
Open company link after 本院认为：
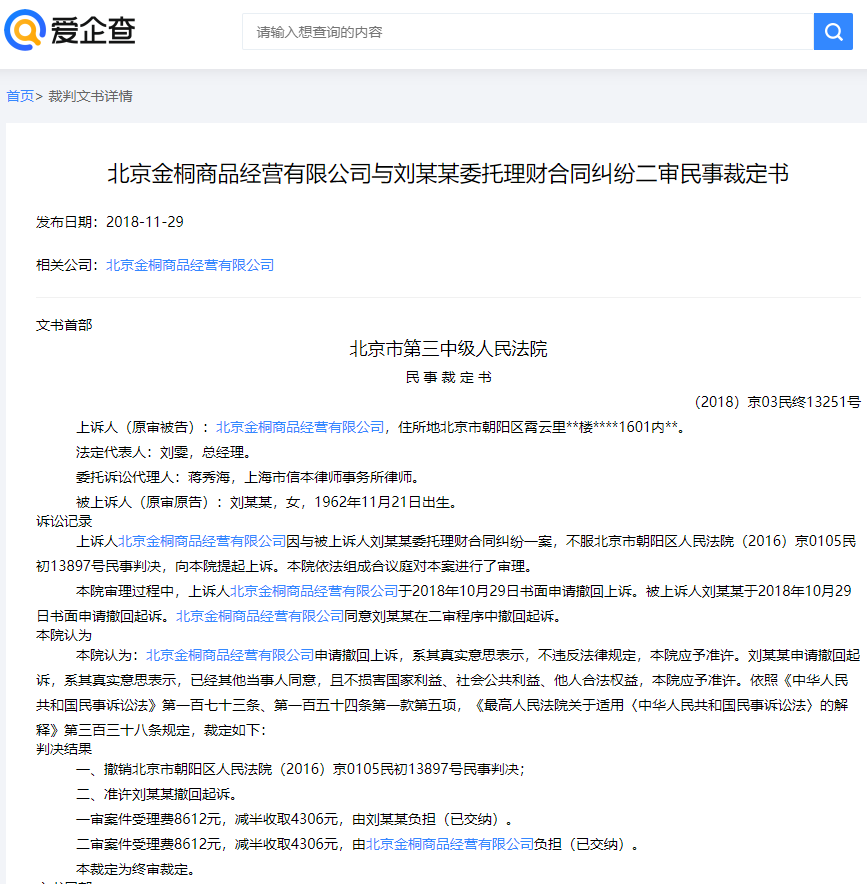(230, 655)
